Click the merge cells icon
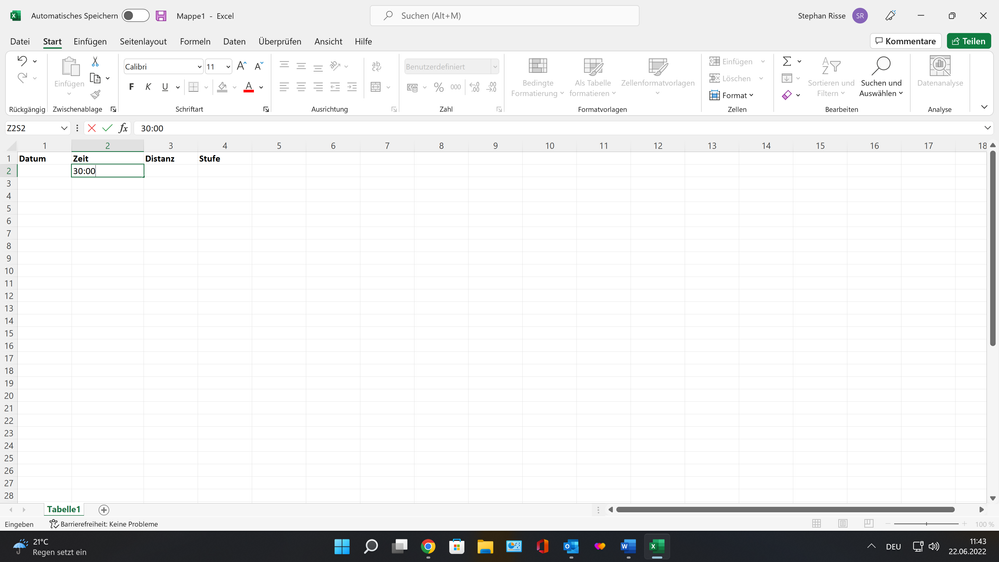Viewport: 999px width, 562px height. (x=376, y=87)
